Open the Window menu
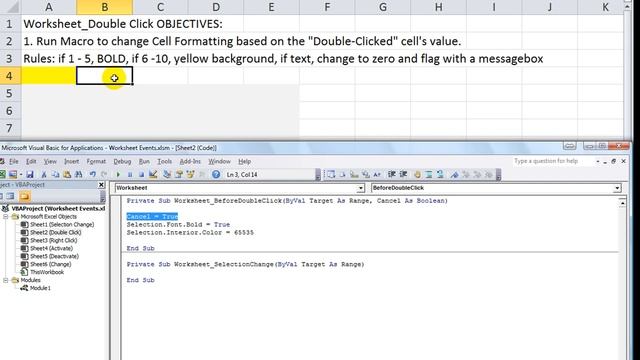This screenshot has height=360, width=640. point(219,161)
